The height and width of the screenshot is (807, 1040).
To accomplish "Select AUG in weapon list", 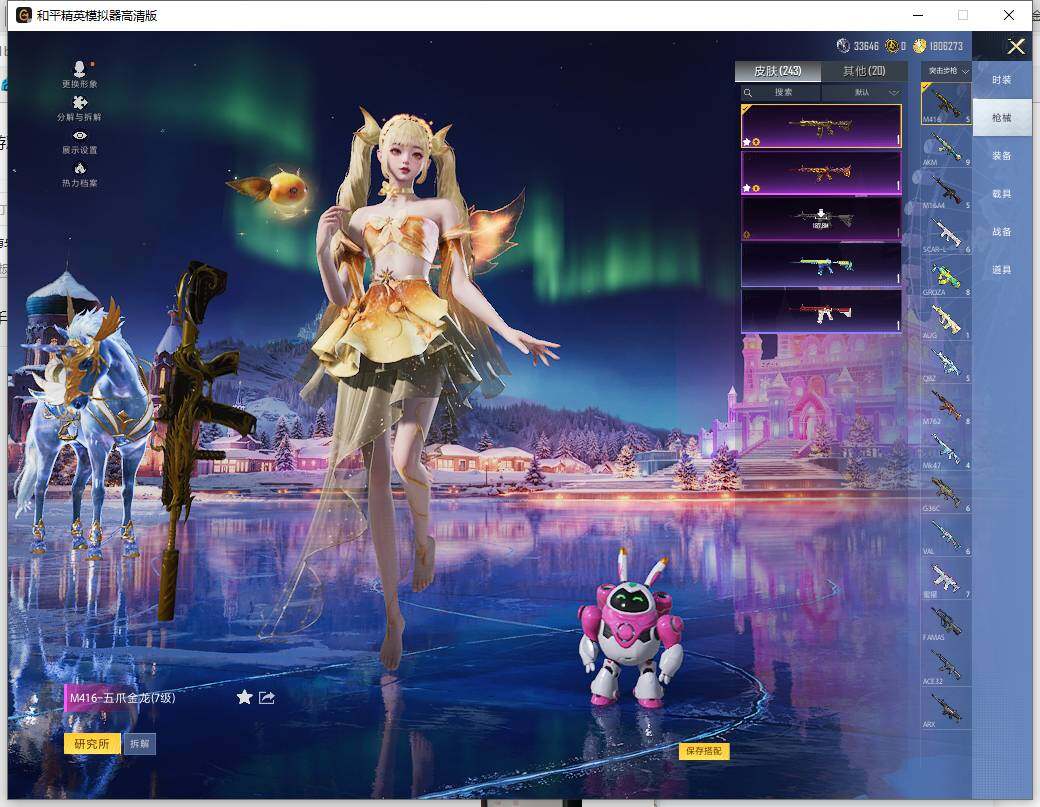I will (946, 320).
